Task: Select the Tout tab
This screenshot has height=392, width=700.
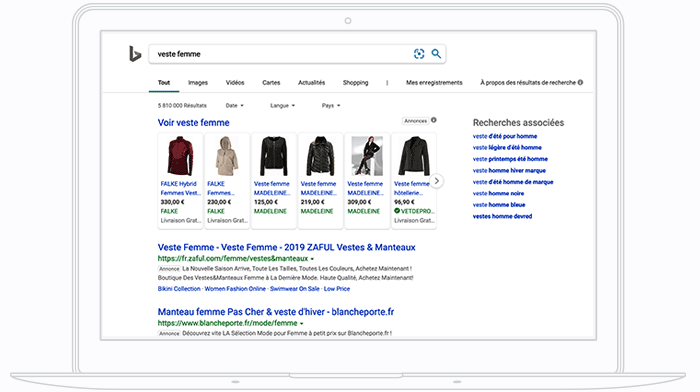Action: click(164, 83)
